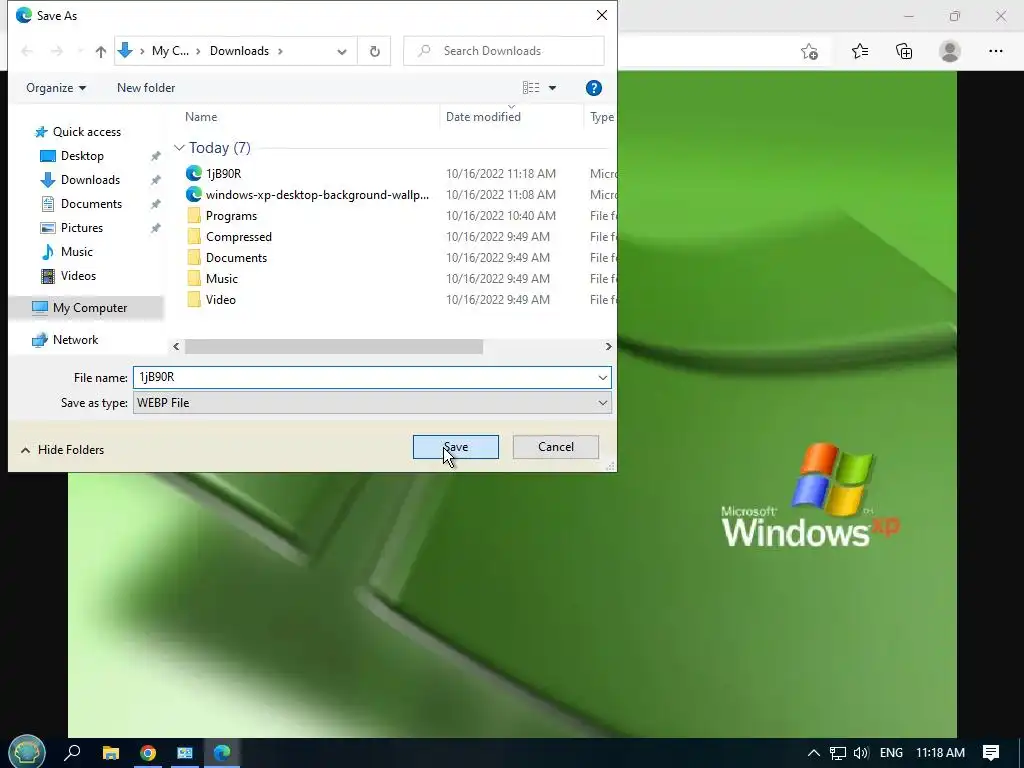The image size is (1024, 768).
Task: Open Edge profile avatar
Action: pos(950,51)
